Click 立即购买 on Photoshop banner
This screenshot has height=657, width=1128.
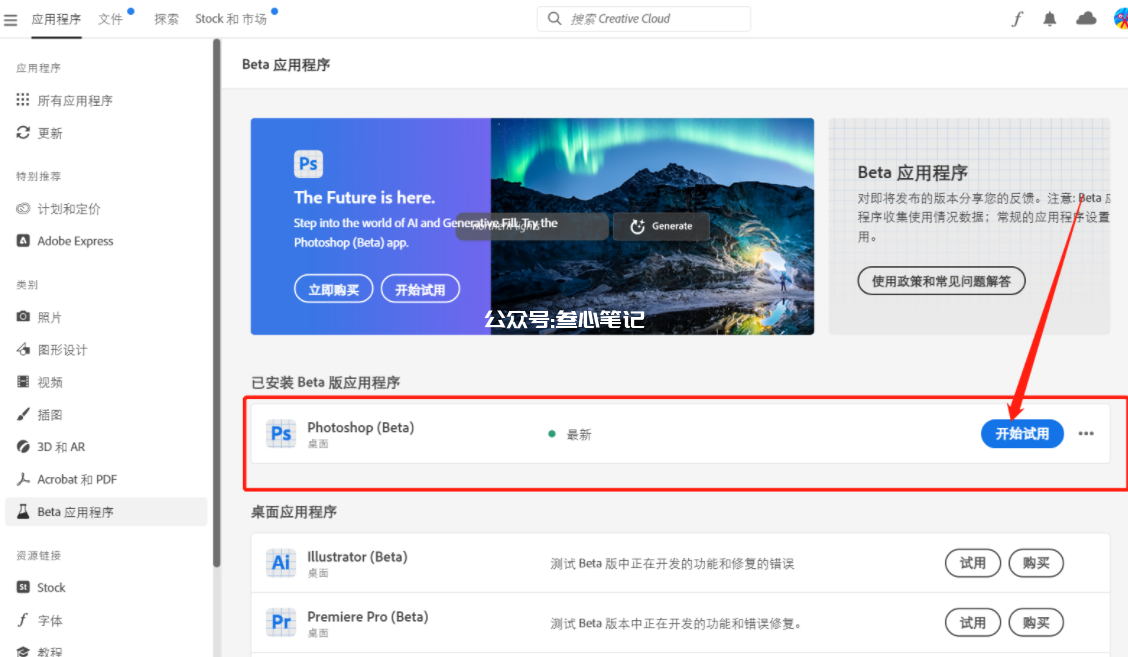click(334, 289)
